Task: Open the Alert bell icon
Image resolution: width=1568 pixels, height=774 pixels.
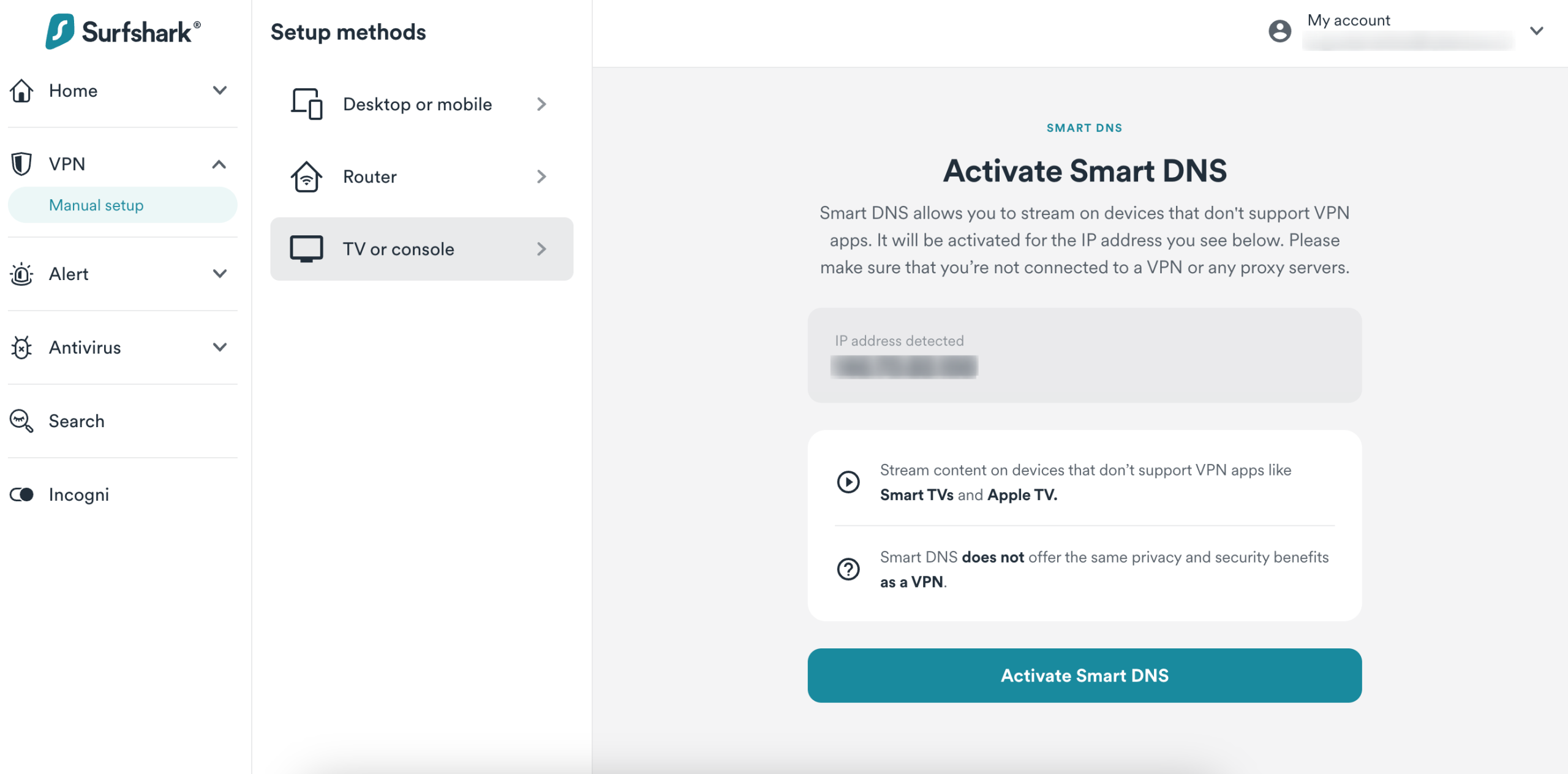Action: click(21, 274)
